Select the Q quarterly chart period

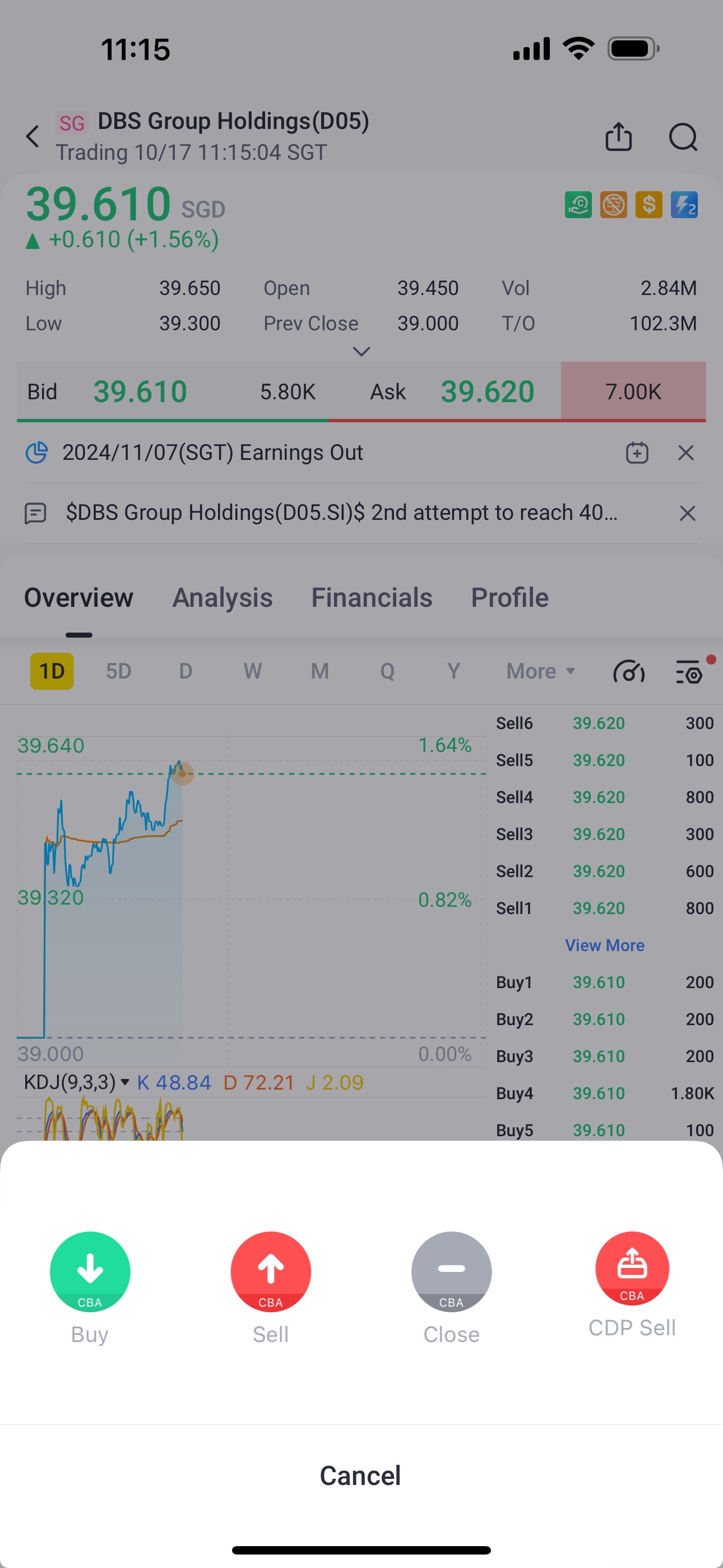[387, 671]
